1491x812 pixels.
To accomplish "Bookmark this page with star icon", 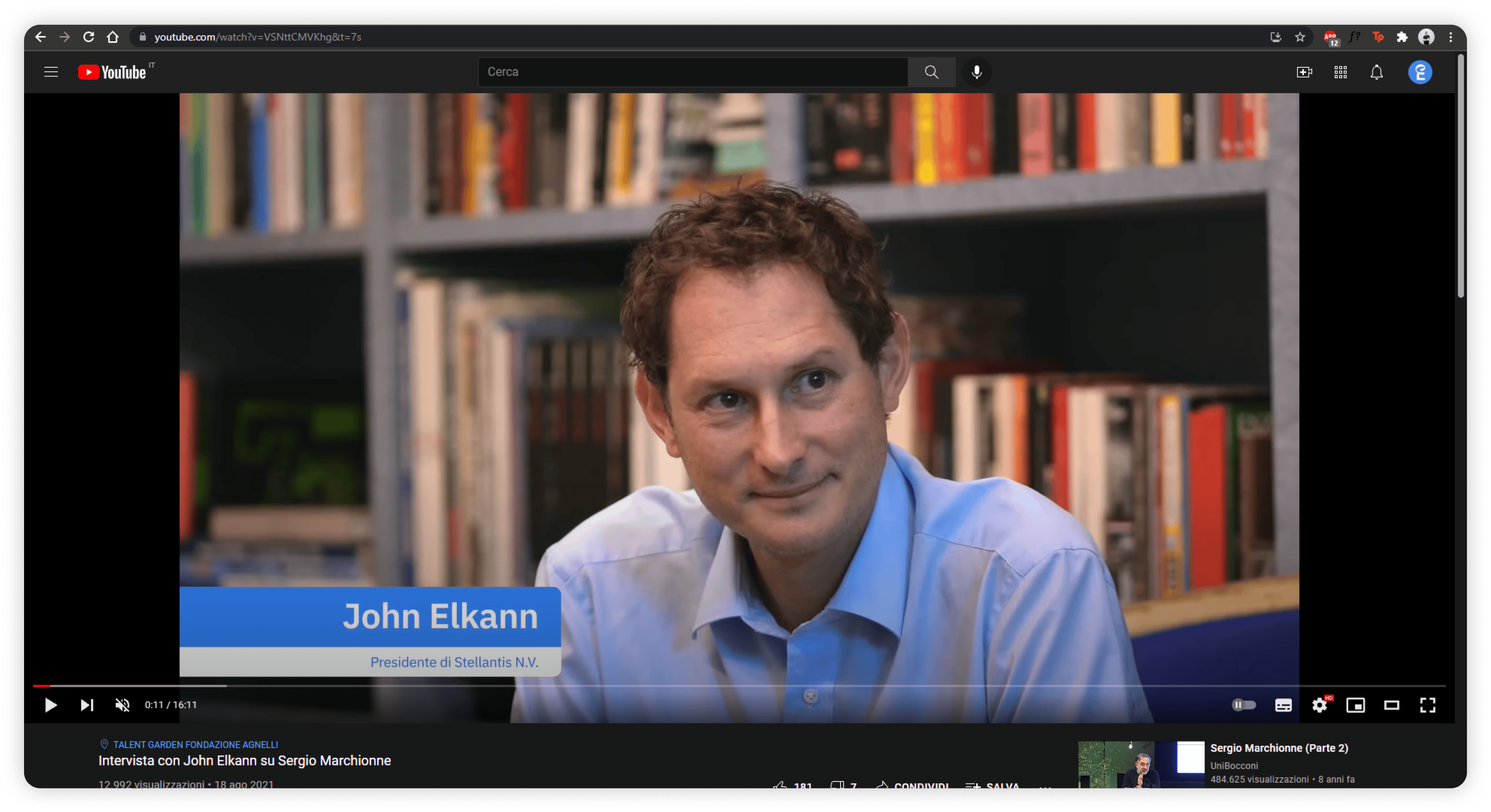I will (1300, 37).
